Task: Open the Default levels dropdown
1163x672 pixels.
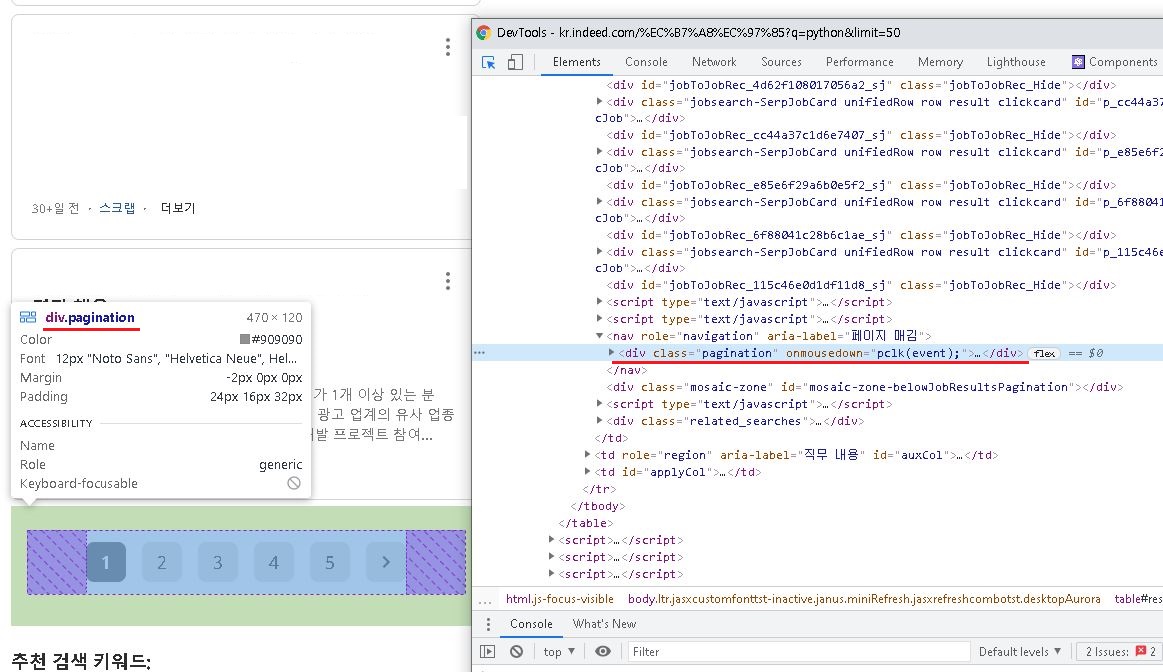Action: point(1019,651)
